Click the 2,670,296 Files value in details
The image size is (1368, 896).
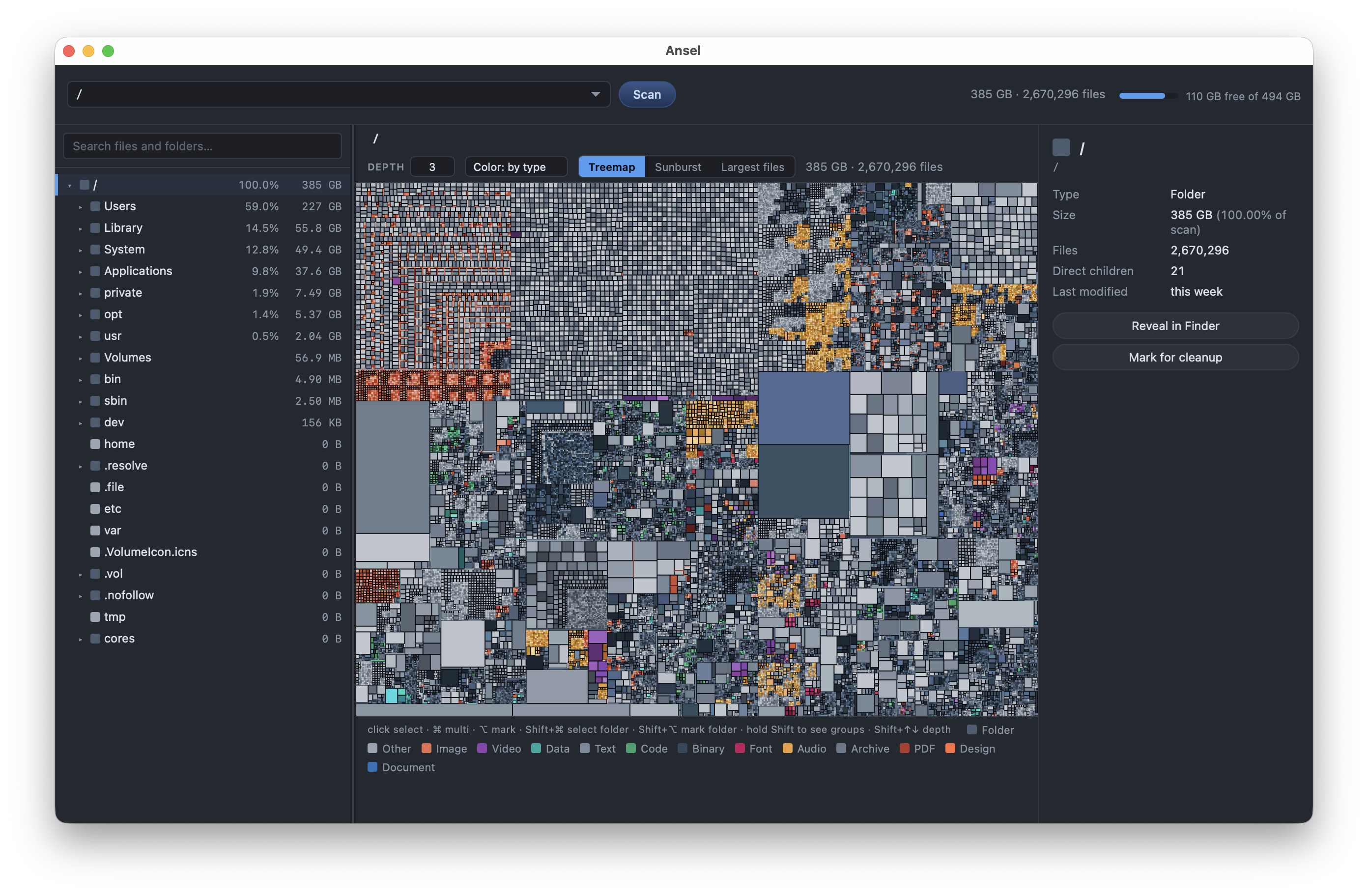(1199, 251)
